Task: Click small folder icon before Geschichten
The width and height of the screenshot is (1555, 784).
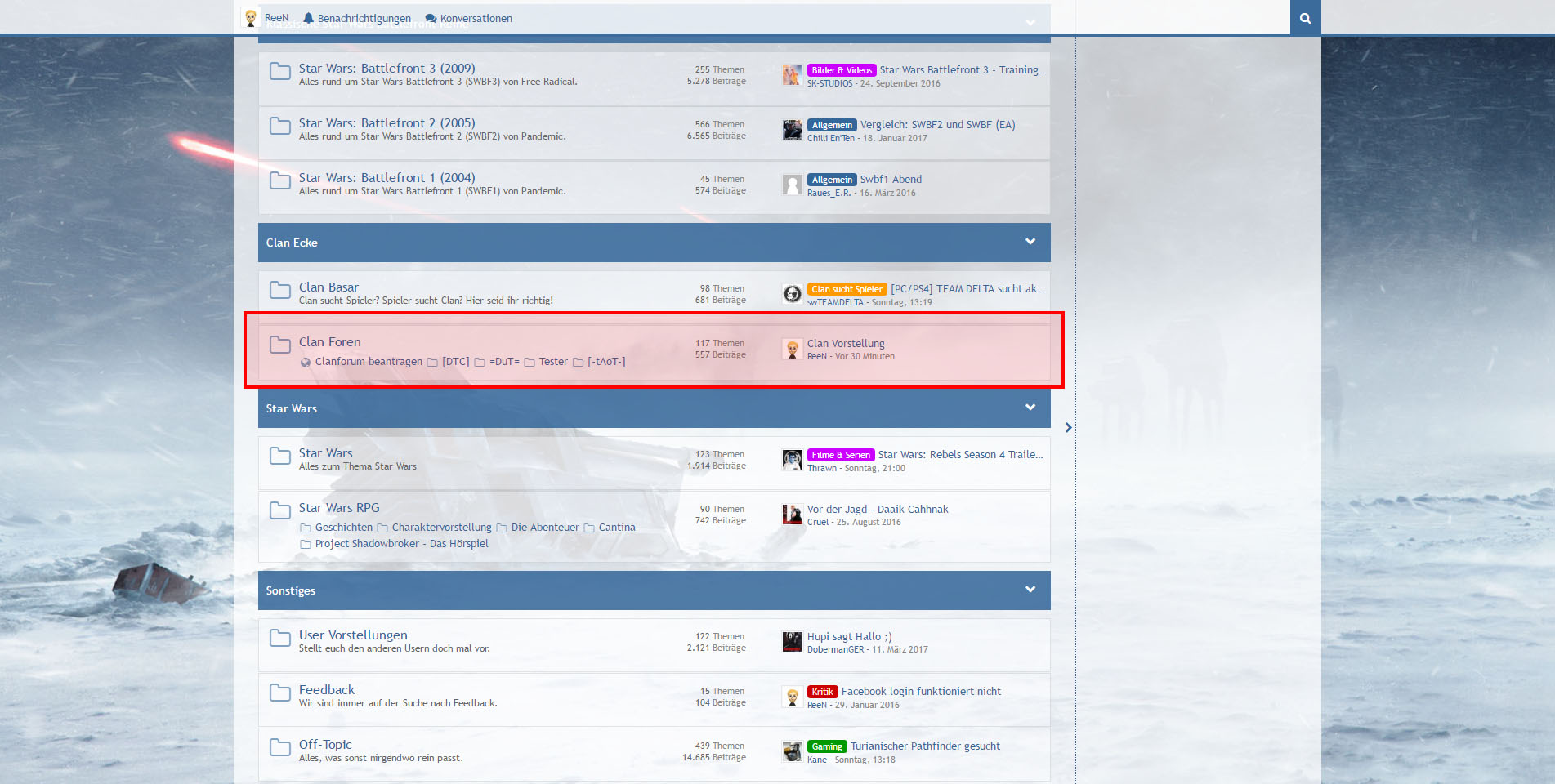Action: point(306,528)
